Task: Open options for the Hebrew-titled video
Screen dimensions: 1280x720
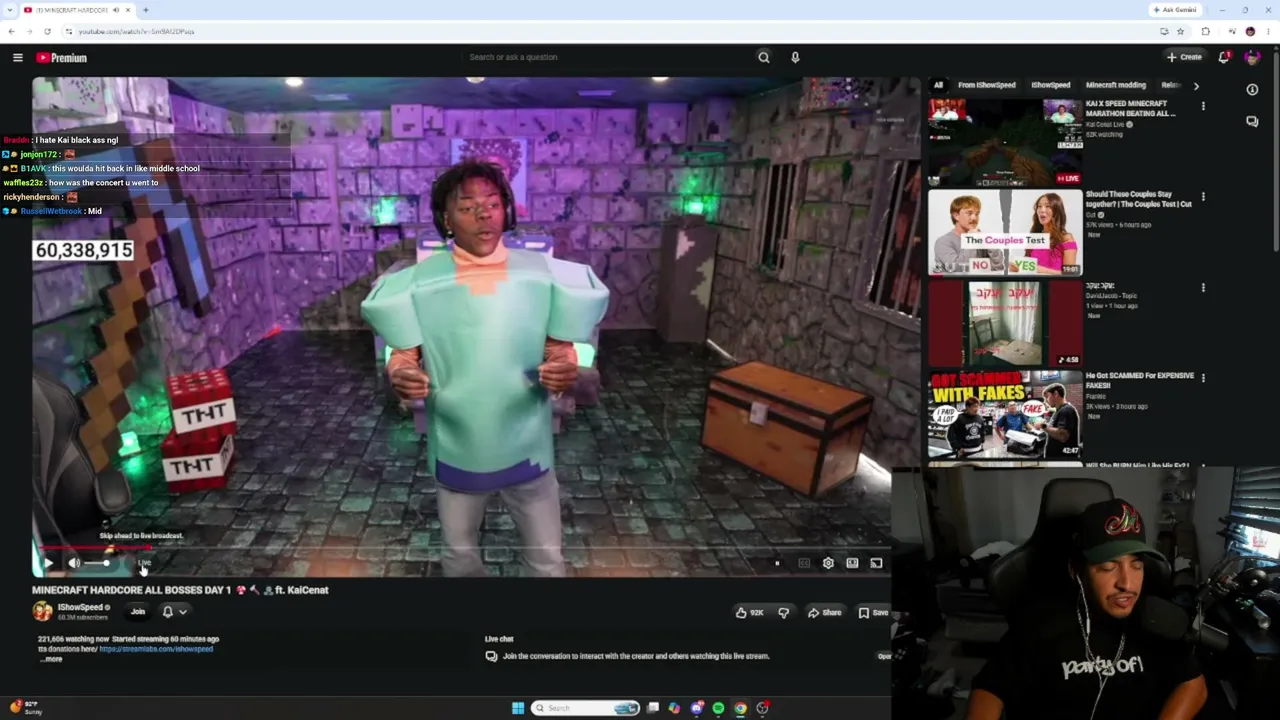Action: (1203, 288)
